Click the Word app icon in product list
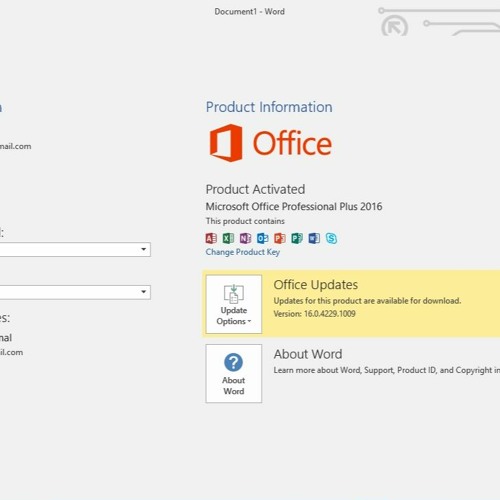 tap(314, 238)
